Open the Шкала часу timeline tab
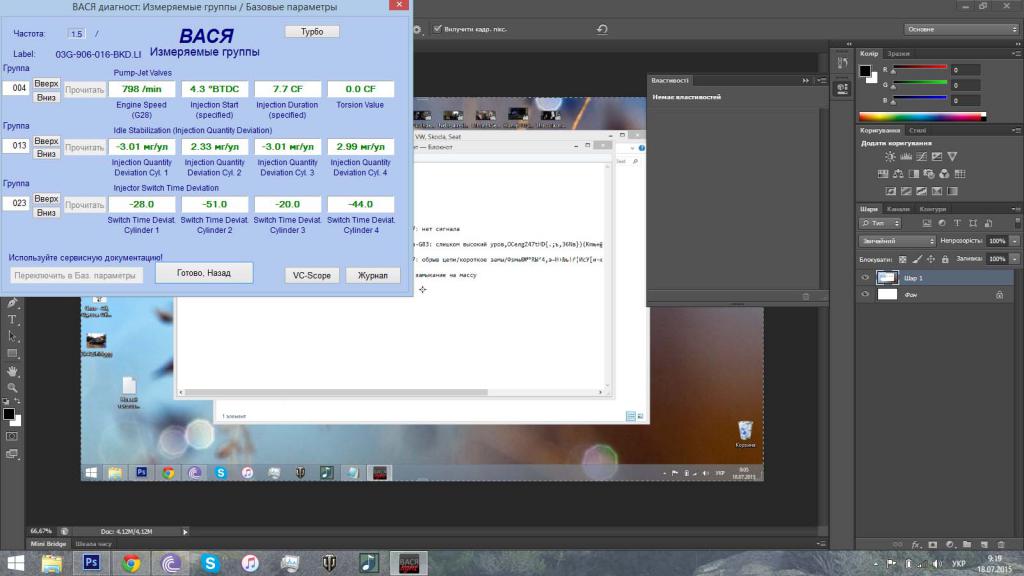Screen dimensions: 1024x576 pyautogui.click(x=93, y=544)
